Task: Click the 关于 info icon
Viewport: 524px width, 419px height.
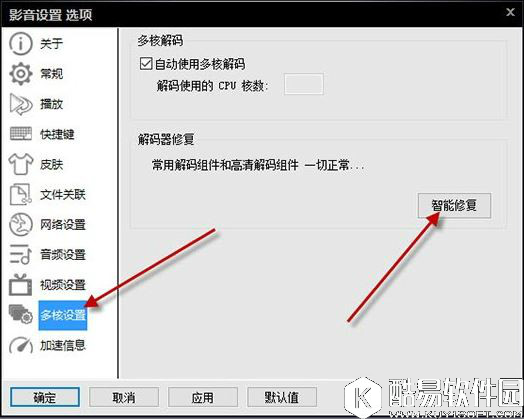Action: click(21, 43)
